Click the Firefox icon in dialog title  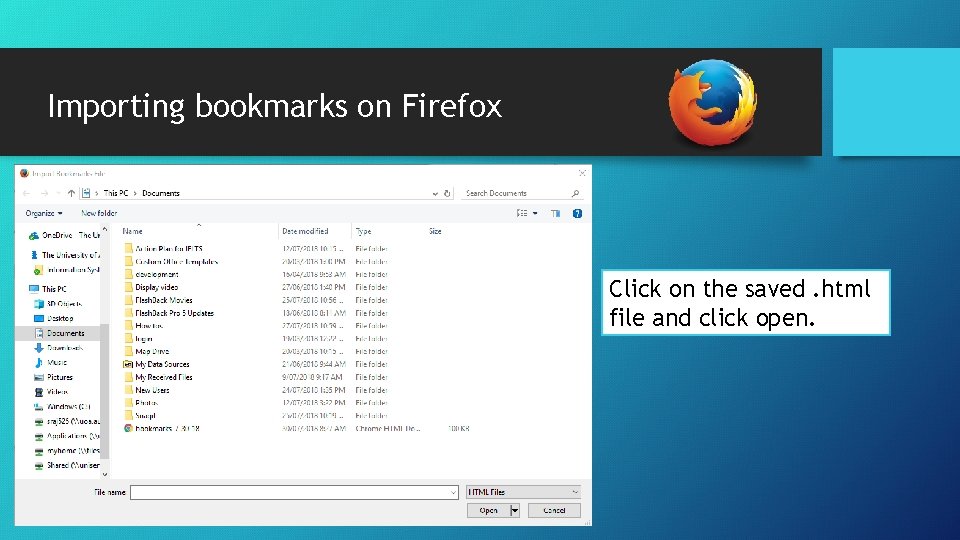pos(24,173)
